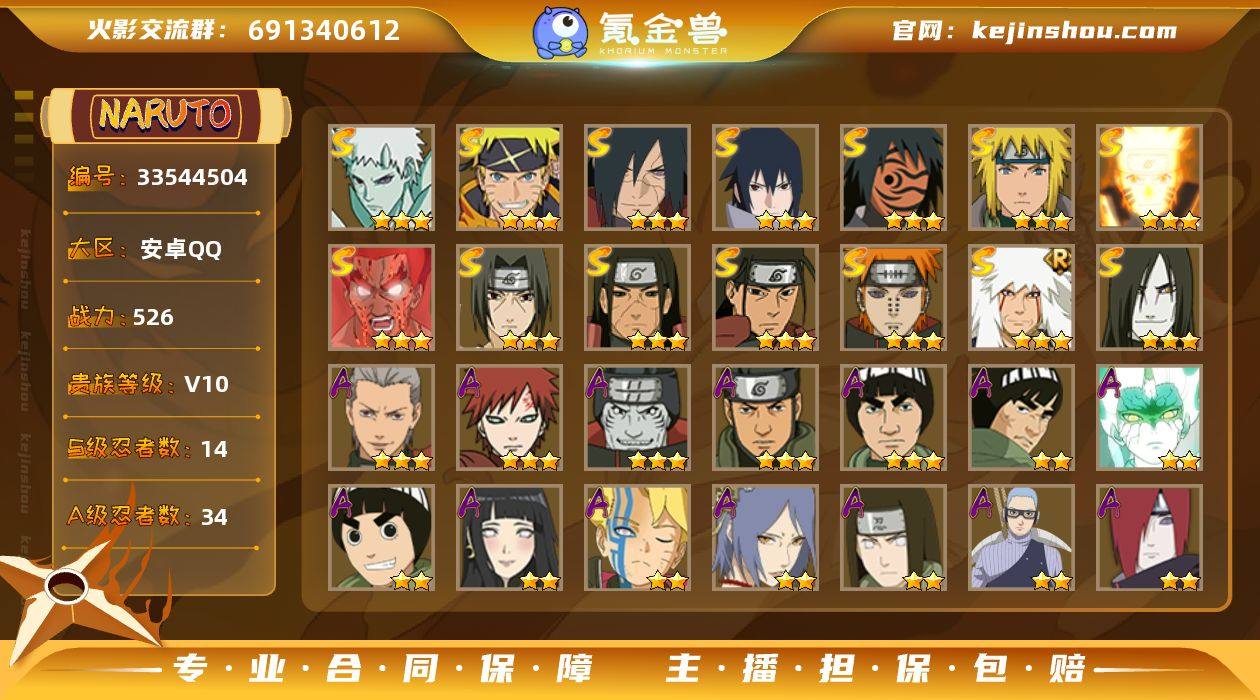Click the blue-haired Konan portrait
The height and width of the screenshot is (700, 1260).
click(765, 538)
